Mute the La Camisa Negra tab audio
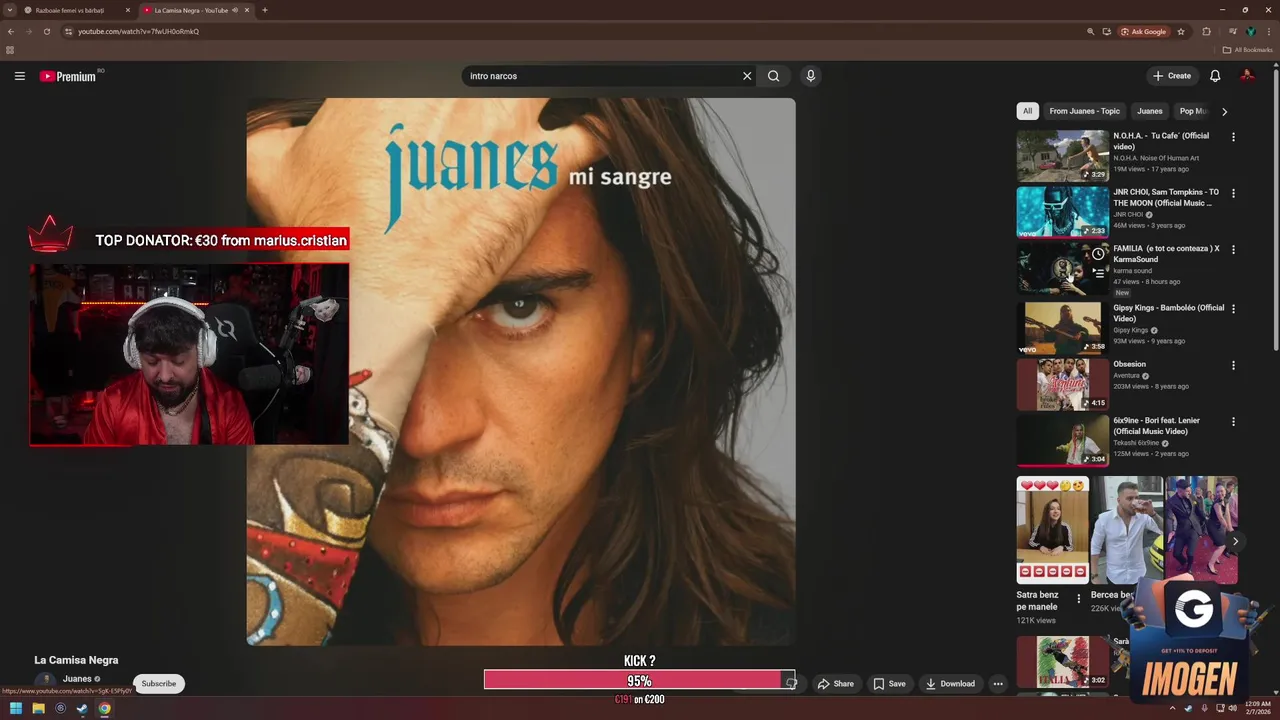Image resolution: width=1280 pixels, height=720 pixels. pos(235,10)
